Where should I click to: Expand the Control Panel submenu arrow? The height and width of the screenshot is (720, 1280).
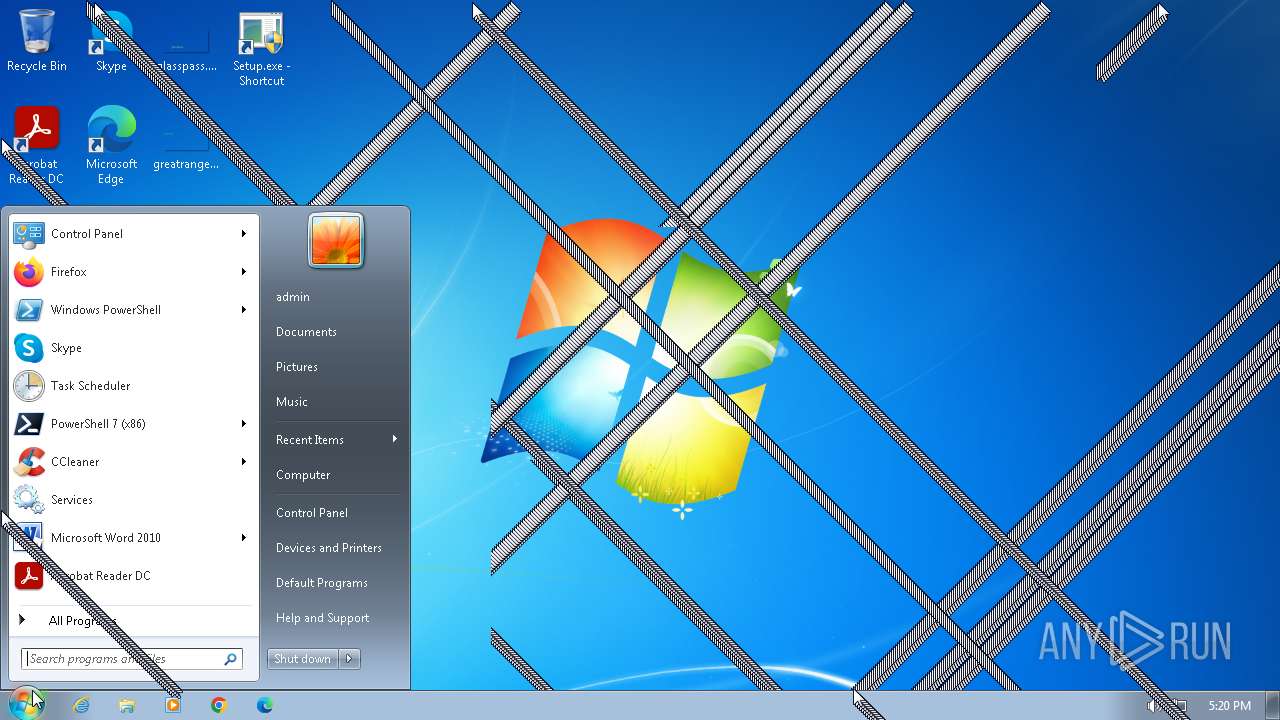[243, 234]
